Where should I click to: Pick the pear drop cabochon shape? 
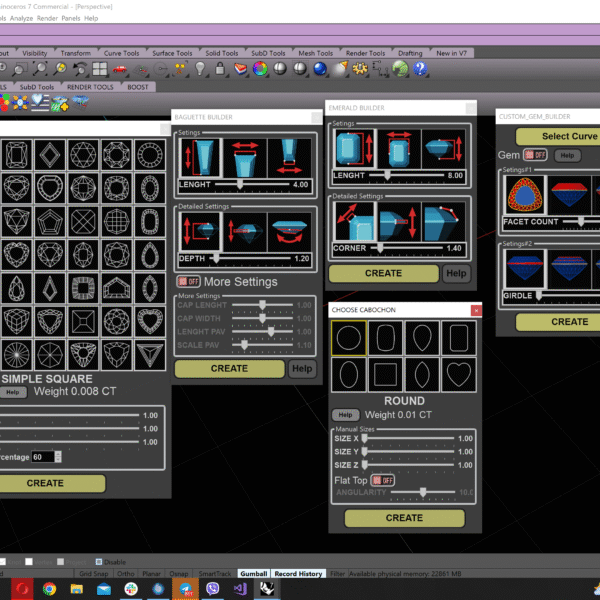coord(422,338)
